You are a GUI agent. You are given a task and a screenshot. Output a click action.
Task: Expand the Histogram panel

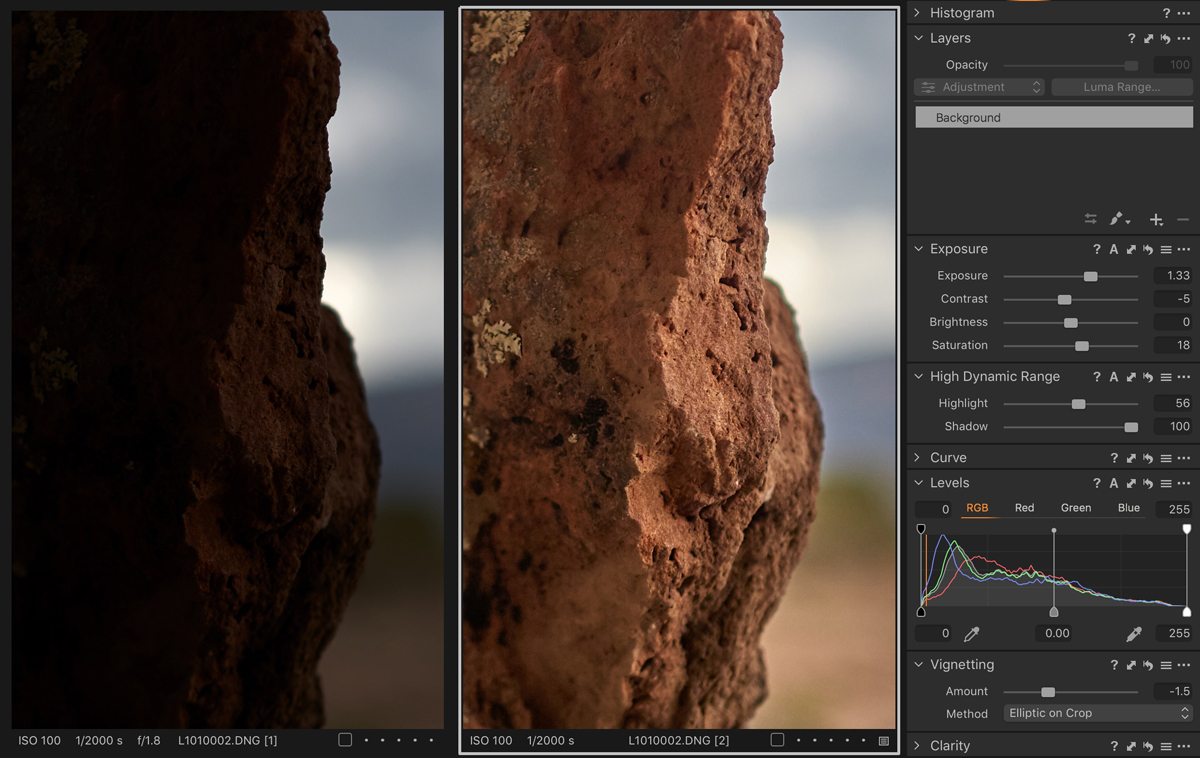point(918,13)
